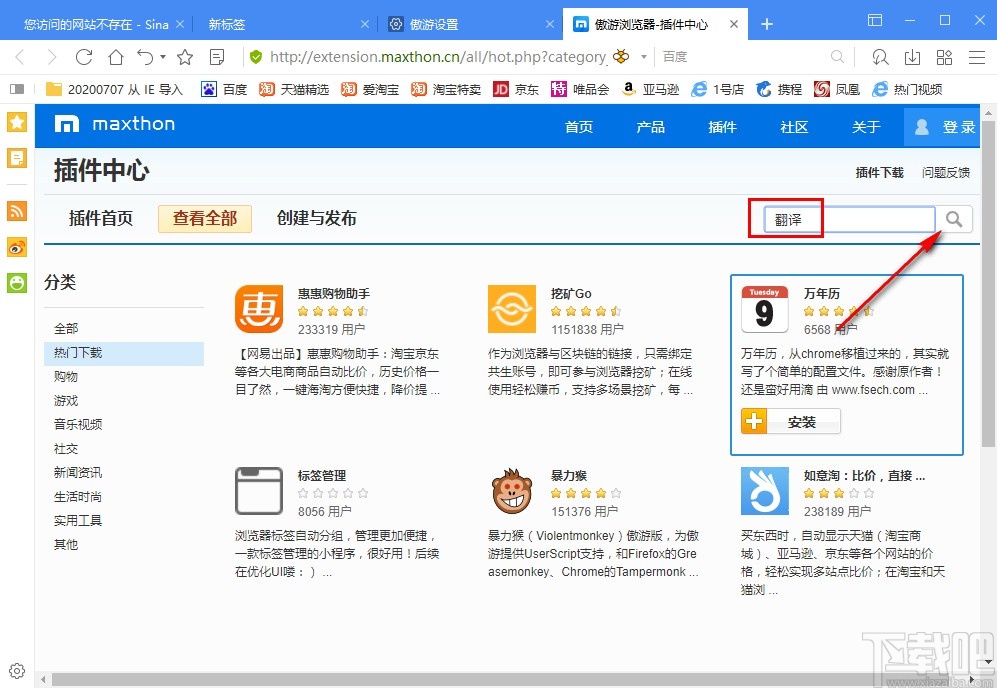Click the toolbar search magnifier icon
997x688 pixels.
837,57
